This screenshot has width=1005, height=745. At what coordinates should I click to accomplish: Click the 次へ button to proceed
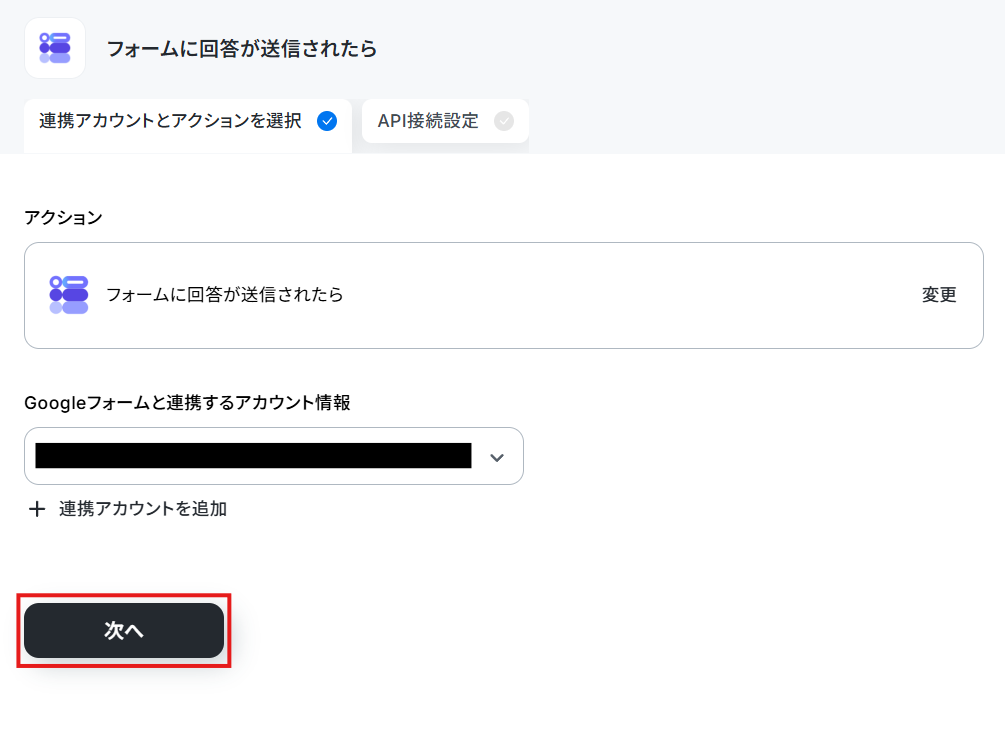coord(124,630)
